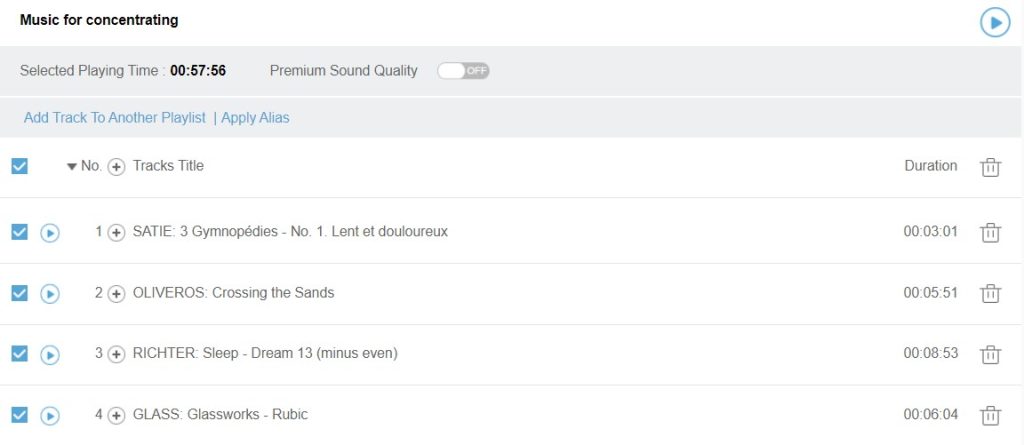Uncheck the select-all tracks checkbox
The width and height of the screenshot is (1024, 445).
coord(19,166)
